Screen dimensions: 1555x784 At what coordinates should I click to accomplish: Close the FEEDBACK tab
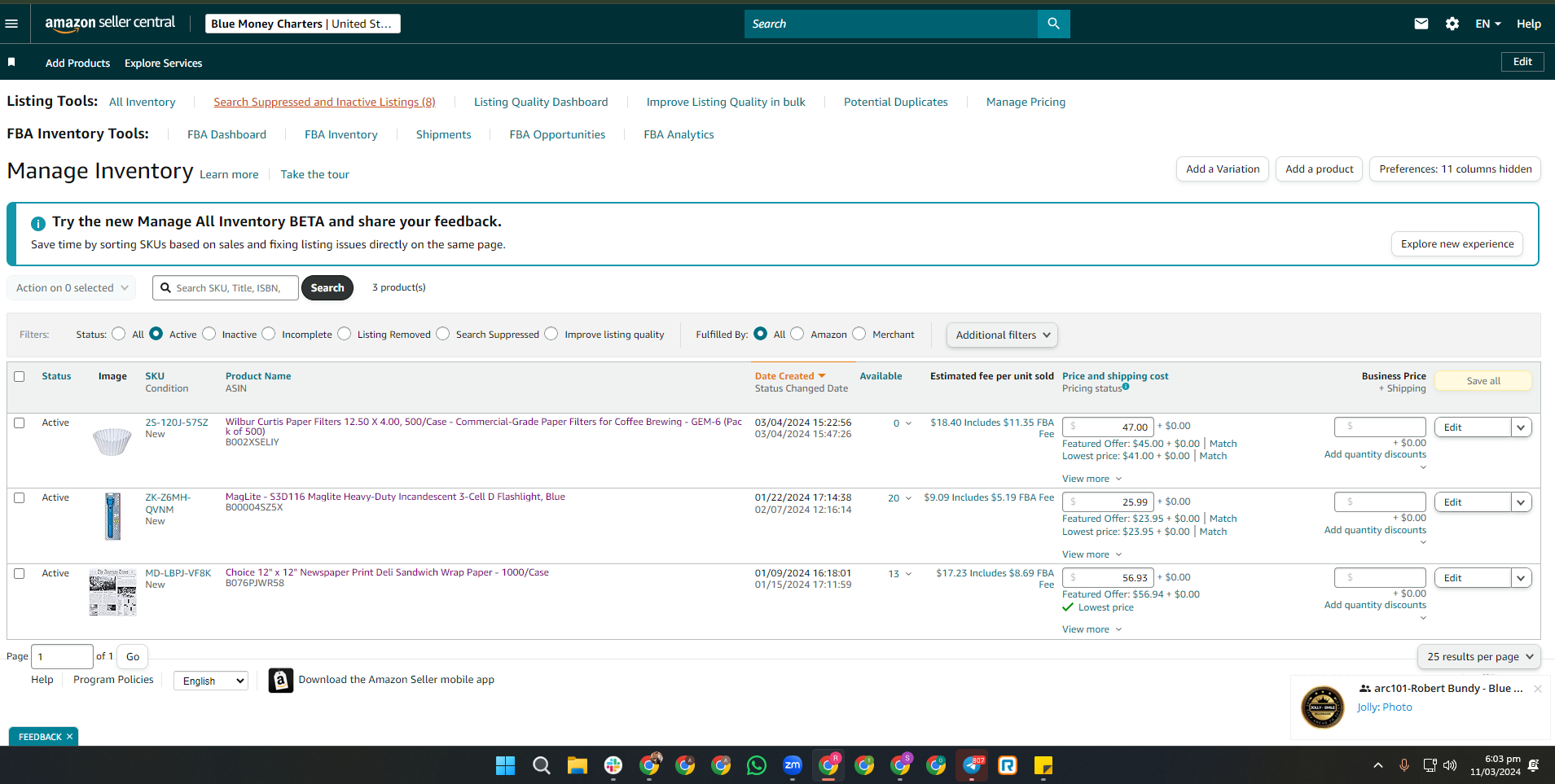pos(70,737)
